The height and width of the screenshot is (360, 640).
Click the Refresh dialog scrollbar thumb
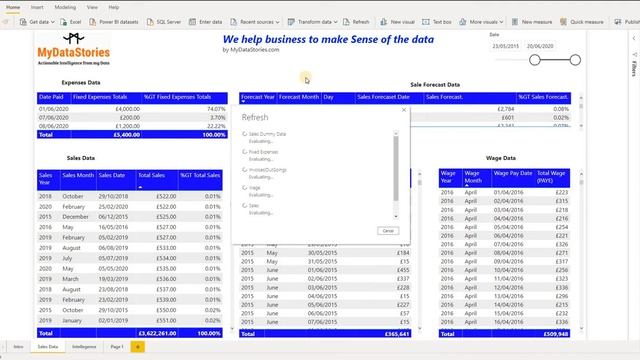396,168
